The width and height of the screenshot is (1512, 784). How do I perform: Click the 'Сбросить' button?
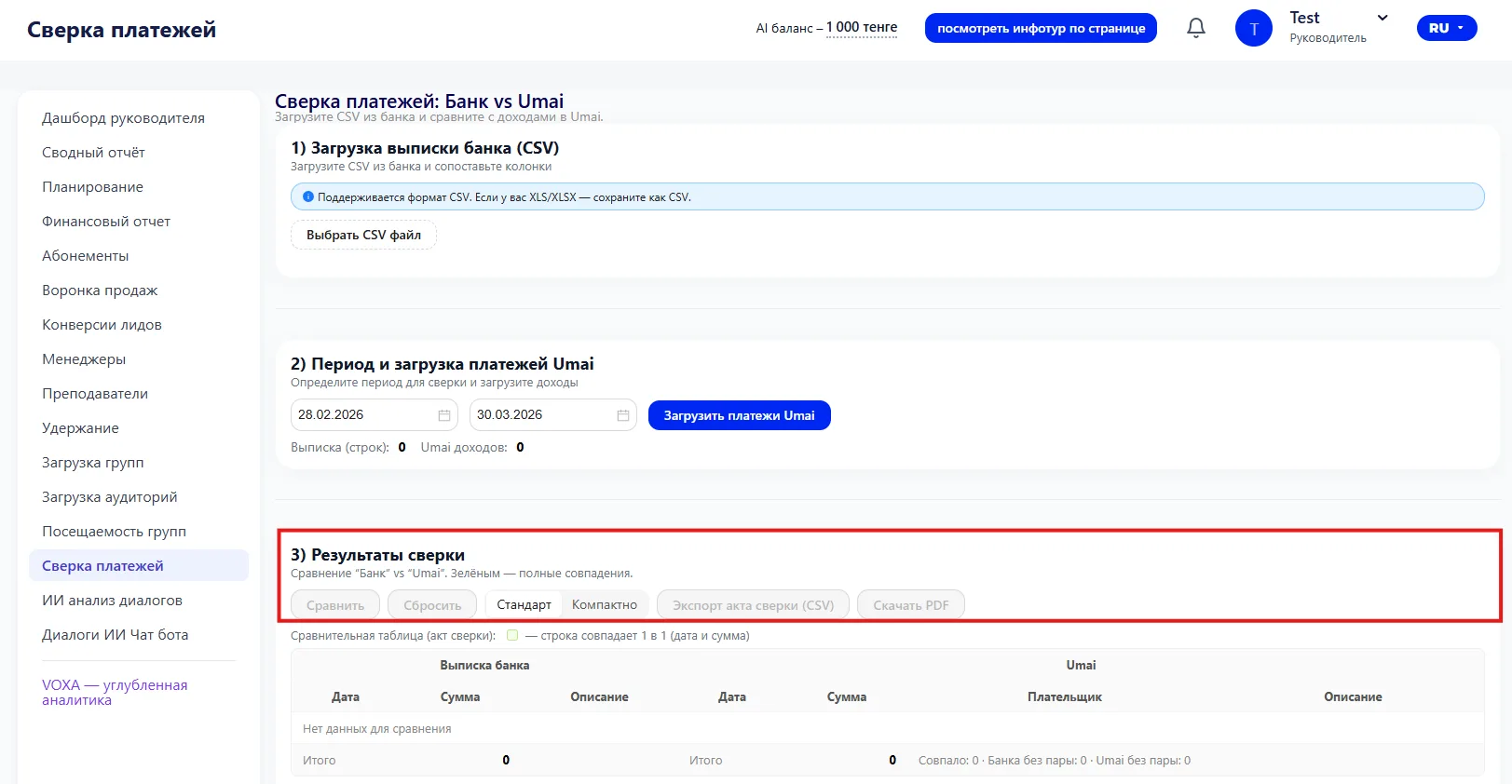coord(432,605)
